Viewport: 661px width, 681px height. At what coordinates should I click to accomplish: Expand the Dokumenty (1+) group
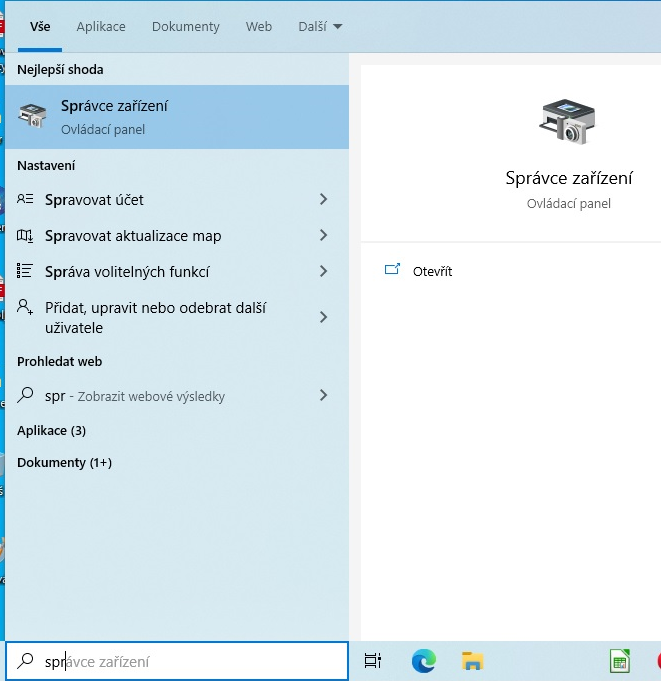pos(64,463)
